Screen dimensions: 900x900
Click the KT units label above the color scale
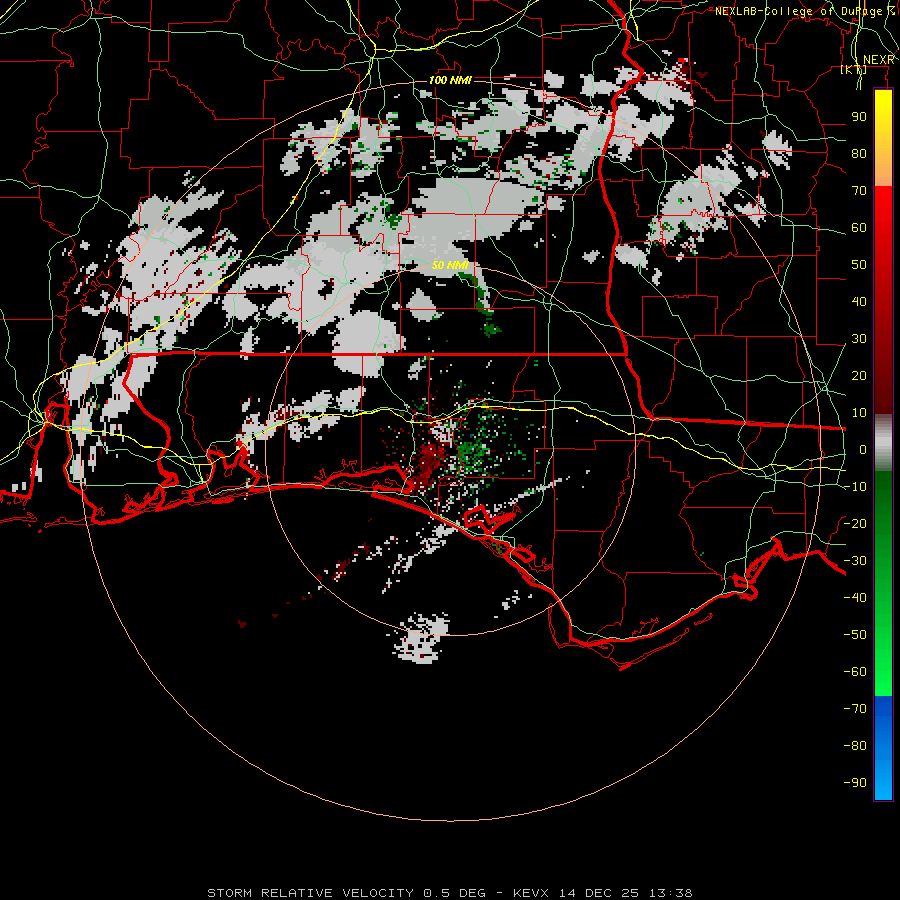854,69
